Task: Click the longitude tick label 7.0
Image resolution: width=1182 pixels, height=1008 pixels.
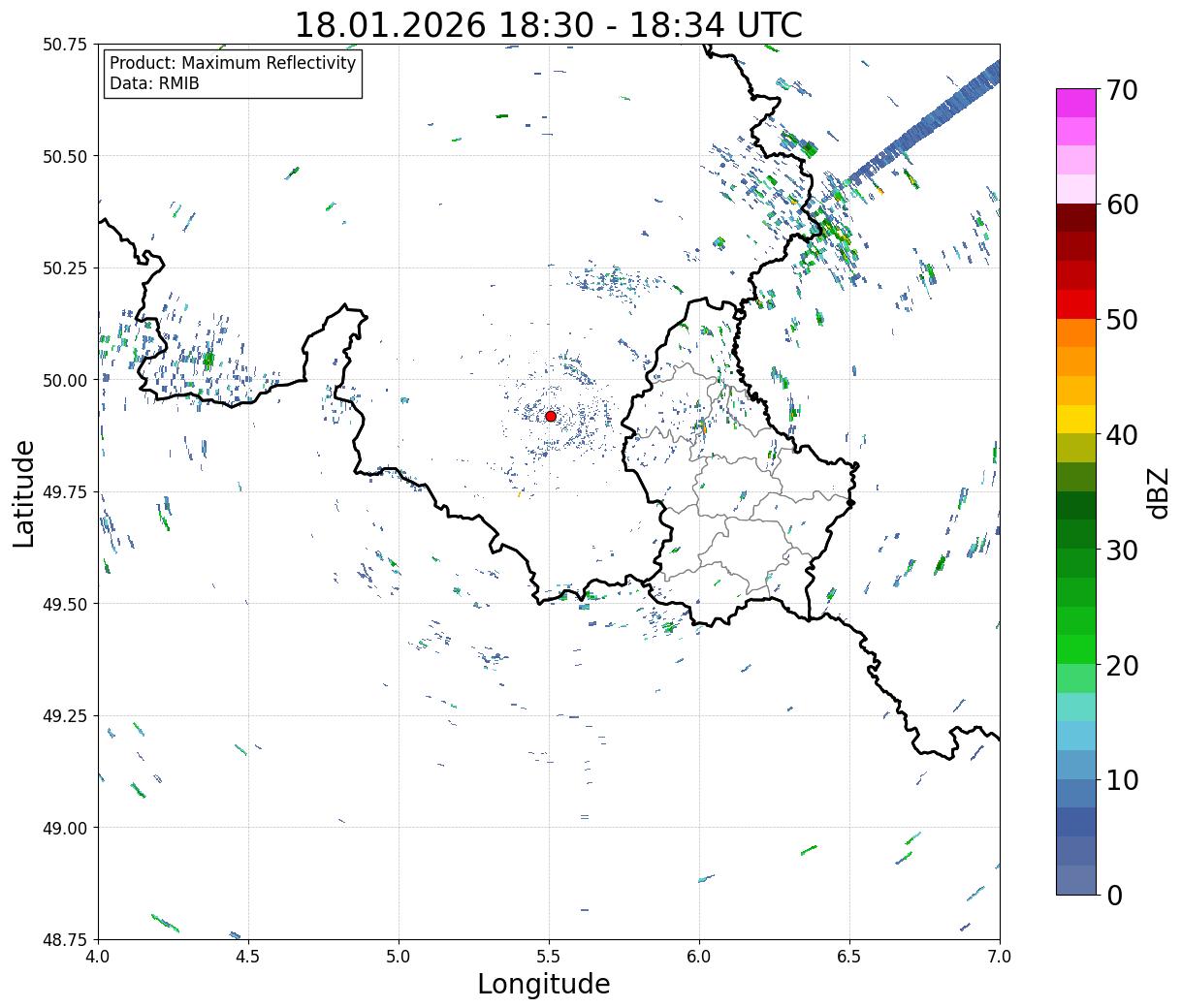Action: (1000, 957)
